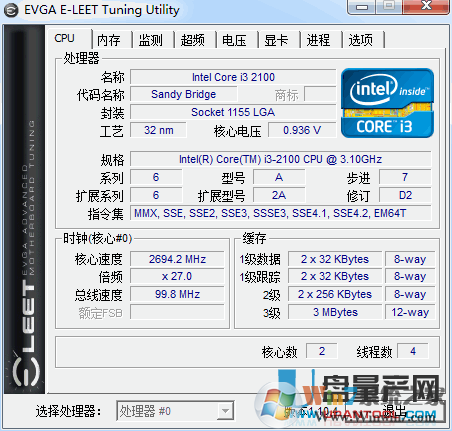452x431 pixels.
Task: Click the Intel Core i3 2100 name field
Action: [x=233, y=77]
